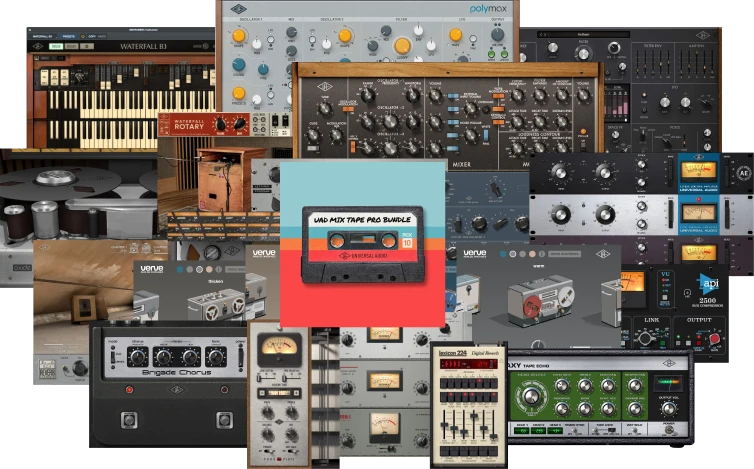
Task: Click the Output Vol knob on Galaxy Tape Echo
Action: point(668,409)
